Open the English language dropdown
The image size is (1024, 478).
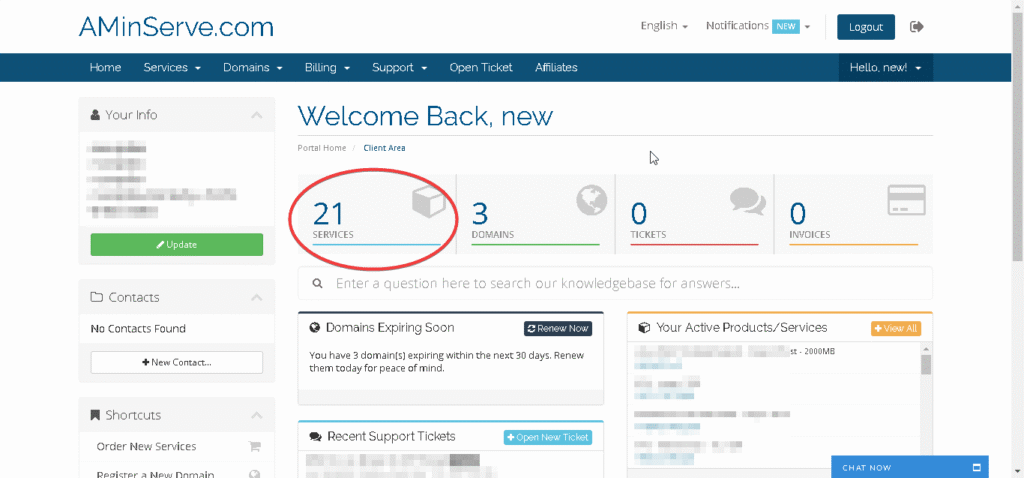(664, 27)
